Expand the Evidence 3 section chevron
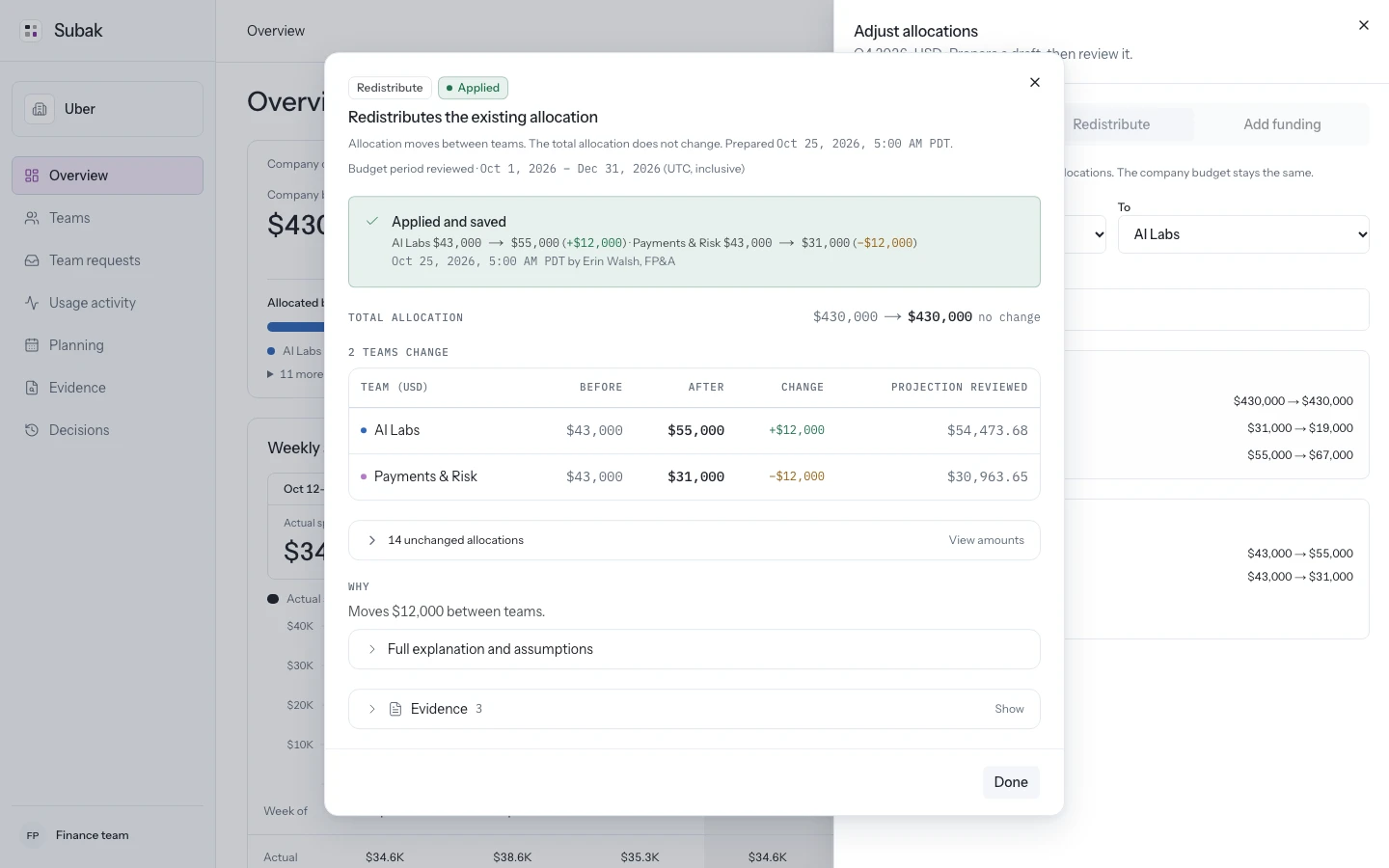Image resolution: width=1389 pixels, height=868 pixels. tap(372, 709)
